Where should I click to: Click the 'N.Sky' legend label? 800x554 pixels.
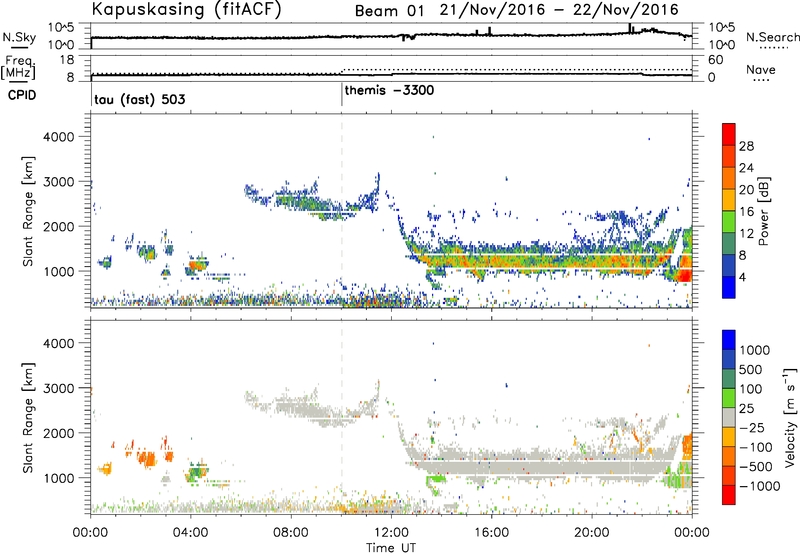tap(19, 37)
